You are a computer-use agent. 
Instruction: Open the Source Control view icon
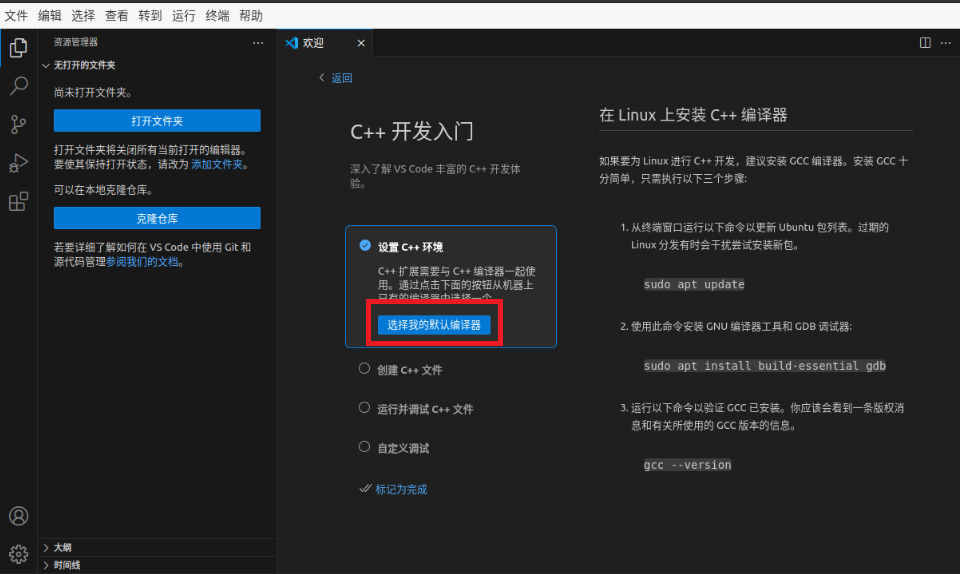point(18,124)
